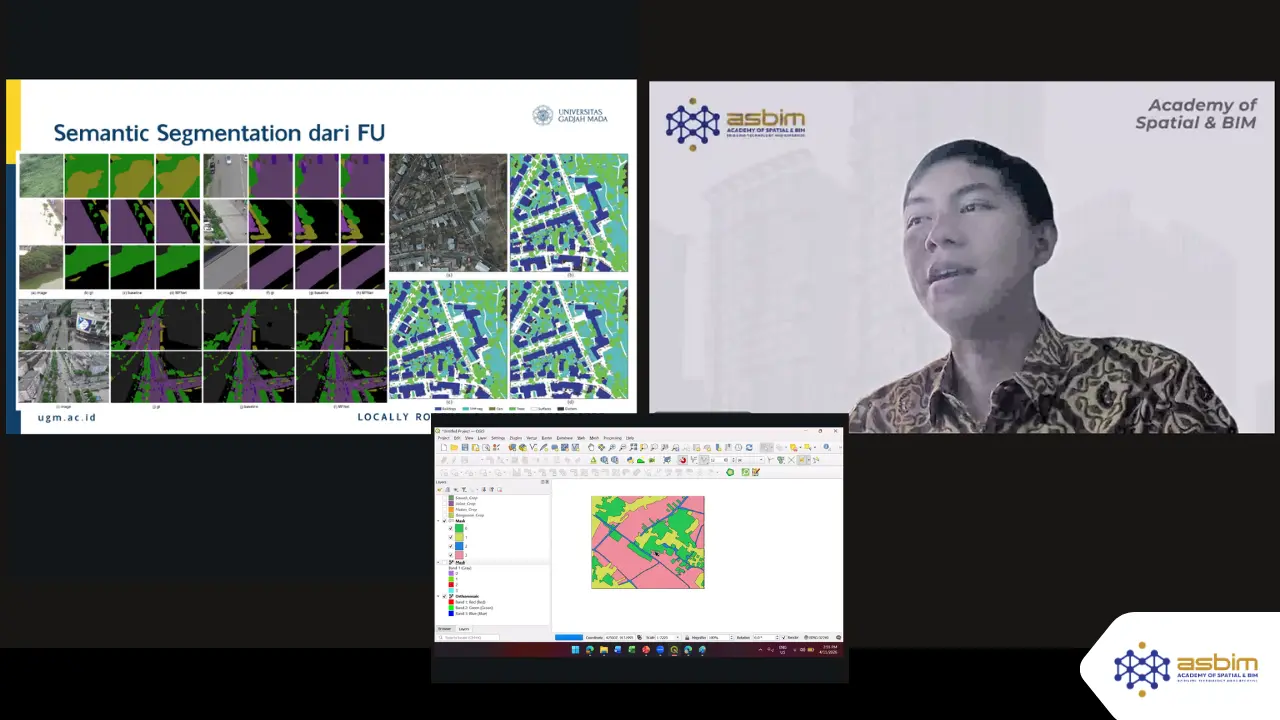Switch to the Browser panel tab
Image resolution: width=1280 pixels, height=720 pixels.
pos(445,629)
